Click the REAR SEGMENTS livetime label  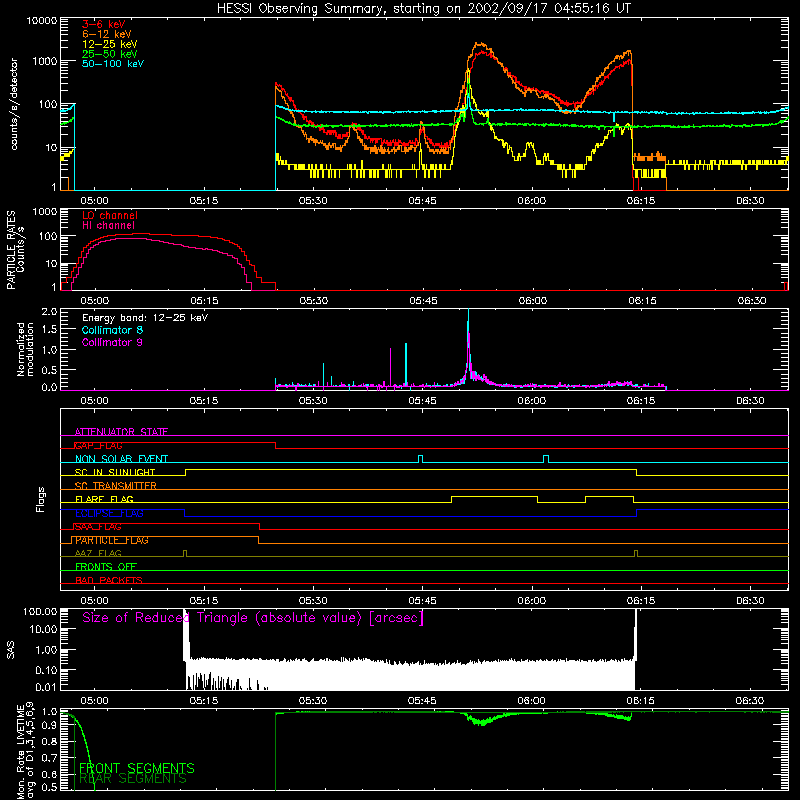133,779
